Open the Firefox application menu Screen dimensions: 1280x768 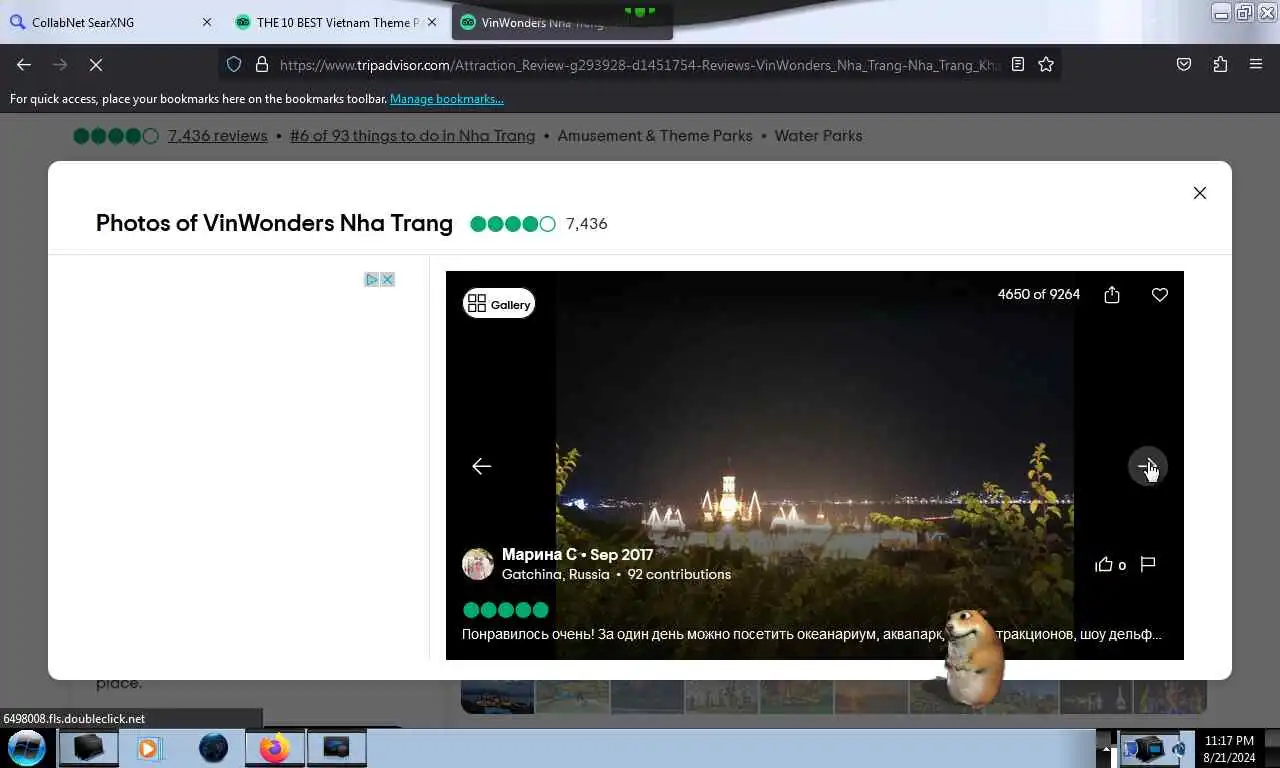click(x=1256, y=64)
